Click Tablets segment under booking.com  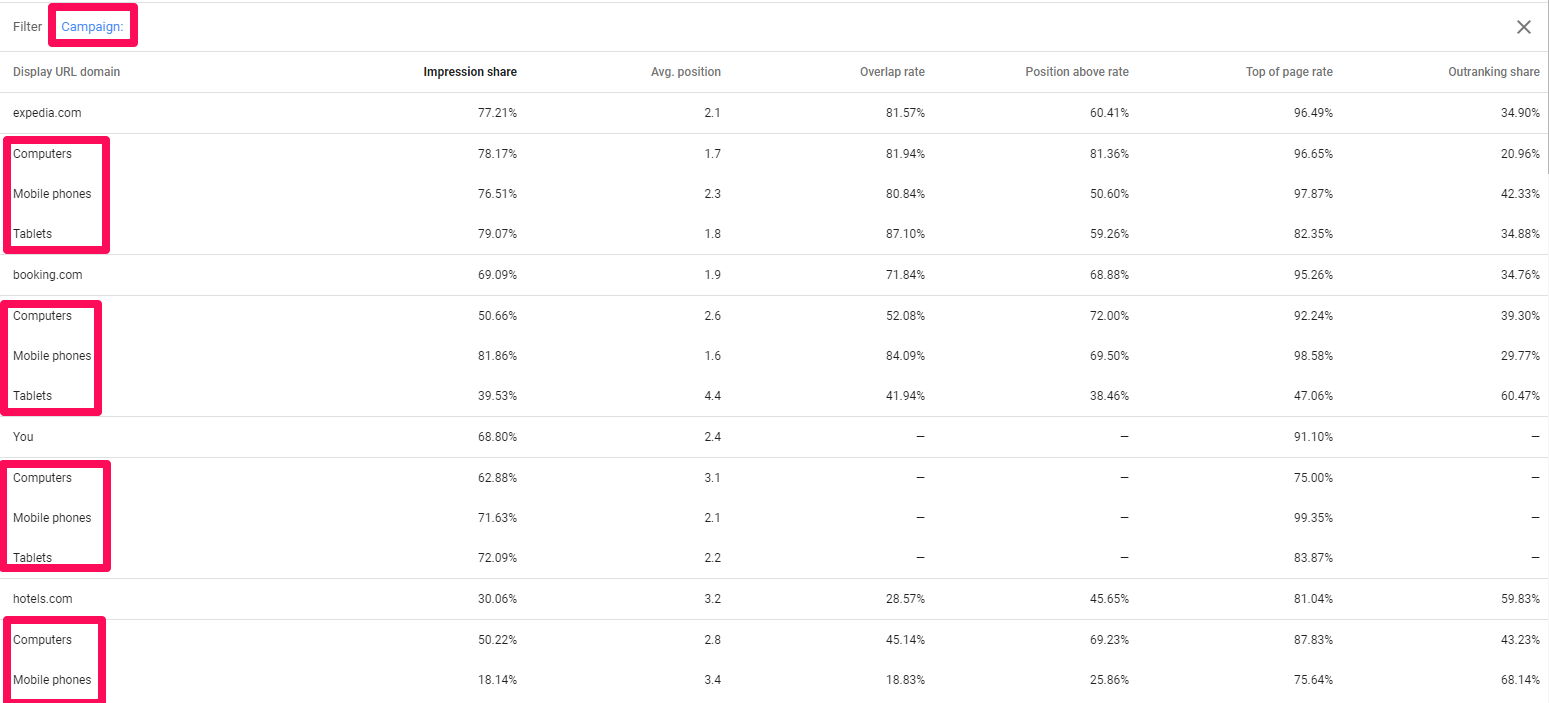point(32,396)
